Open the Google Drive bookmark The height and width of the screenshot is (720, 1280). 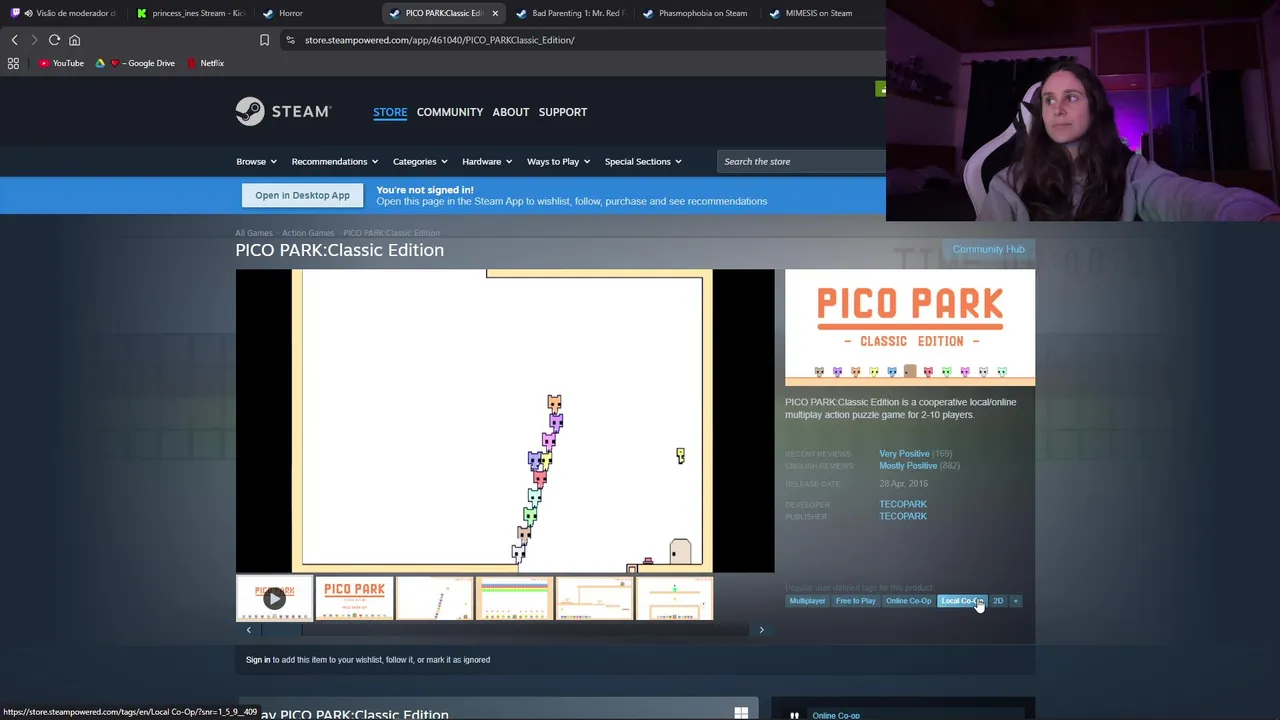pos(135,63)
